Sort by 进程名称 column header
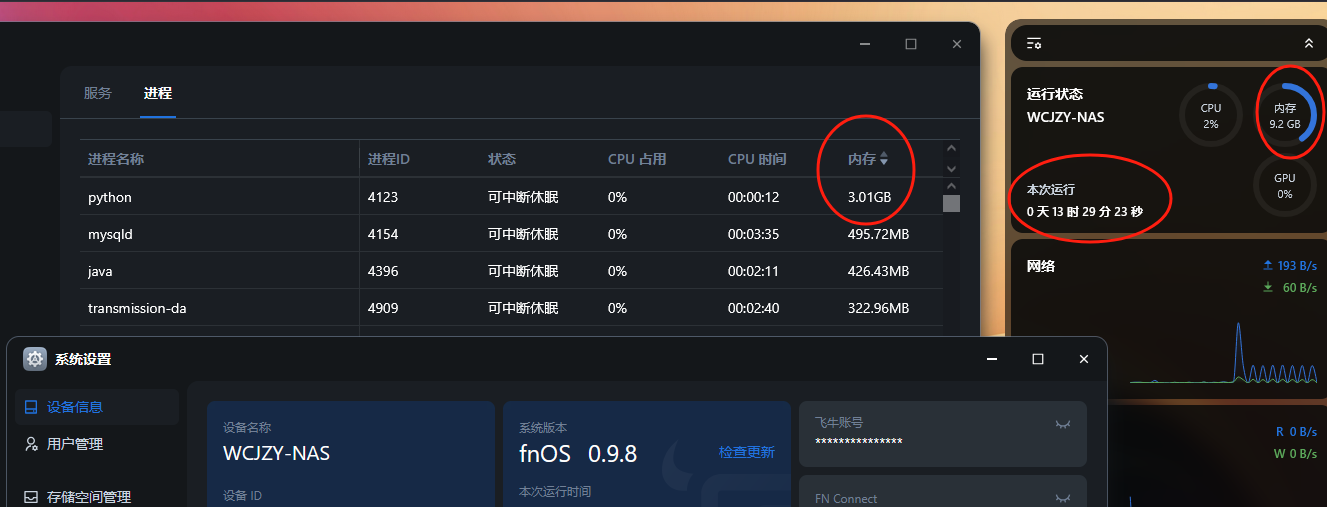The width and height of the screenshot is (1327, 507). click(x=116, y=159)
